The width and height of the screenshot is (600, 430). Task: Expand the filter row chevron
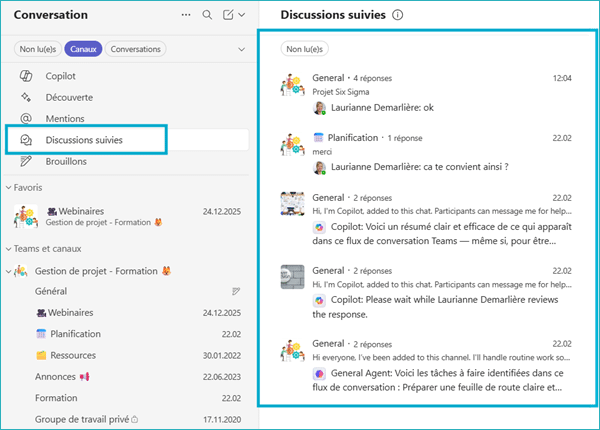click(x=241, y=49)
